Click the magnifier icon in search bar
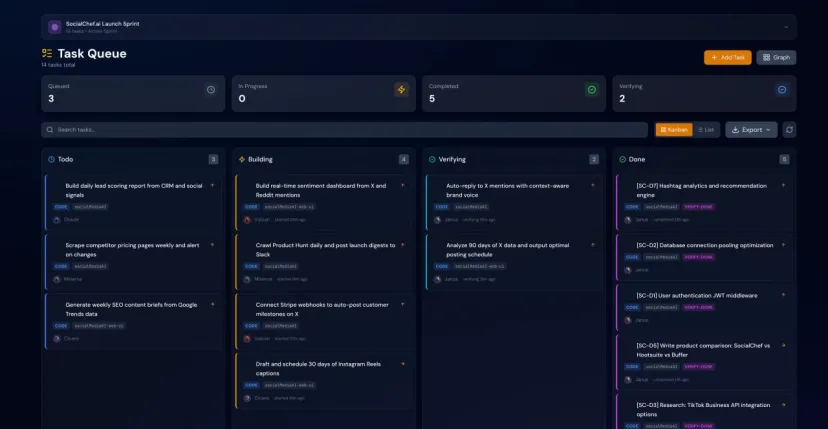828x429 pixels. pos(50,129)
